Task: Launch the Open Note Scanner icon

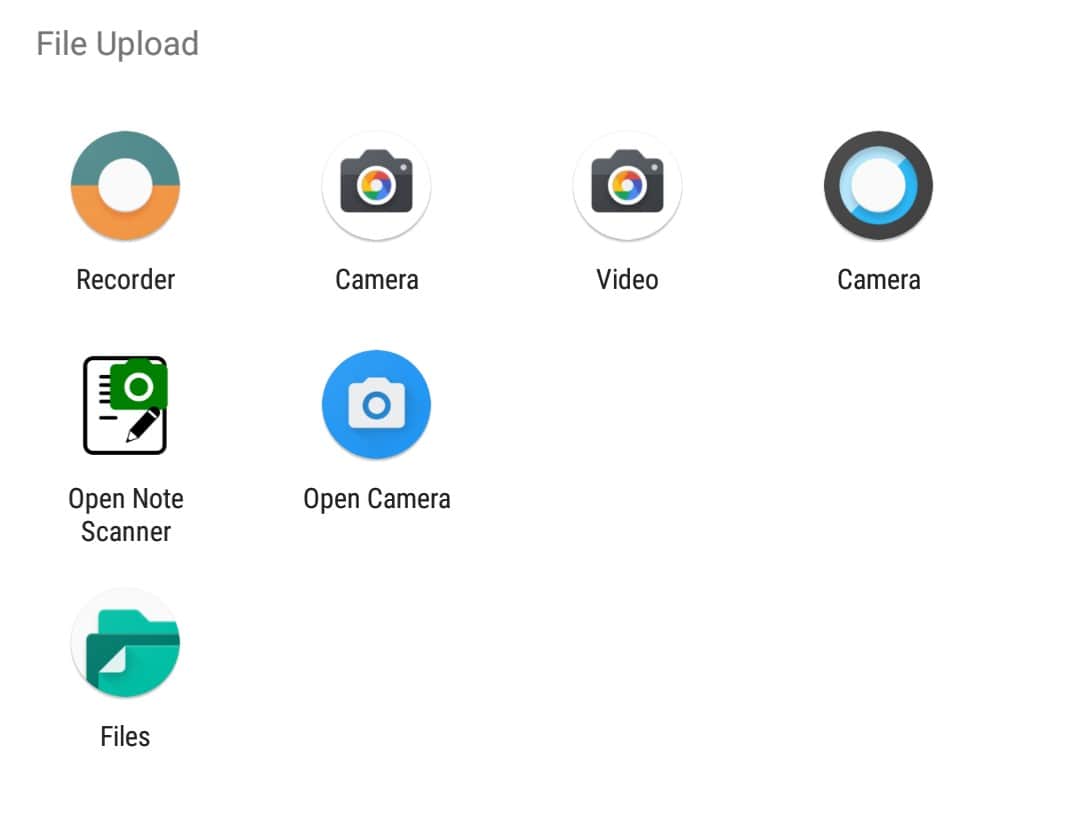Action: tap(125, 404)
